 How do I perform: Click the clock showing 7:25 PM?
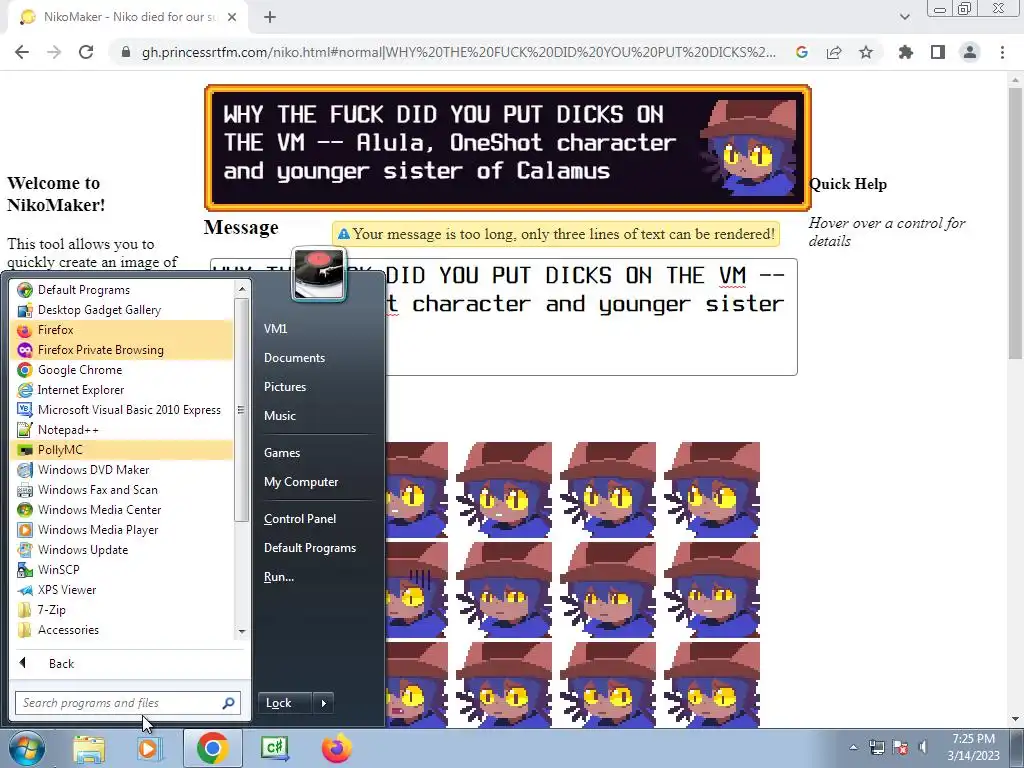[974, 748]
